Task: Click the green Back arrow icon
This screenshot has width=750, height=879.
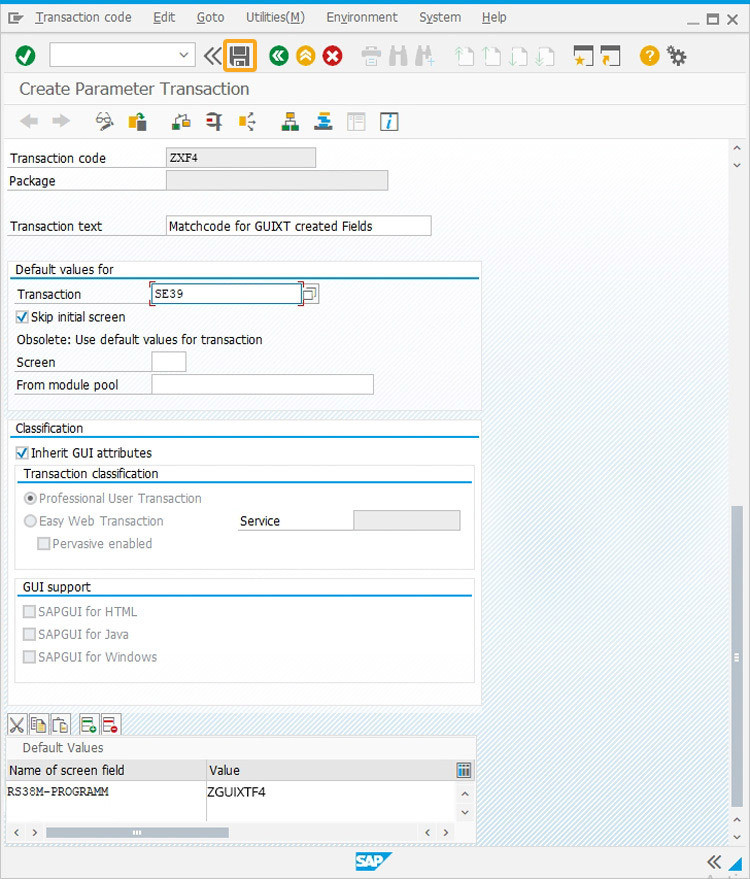Action: coord(279,55)
